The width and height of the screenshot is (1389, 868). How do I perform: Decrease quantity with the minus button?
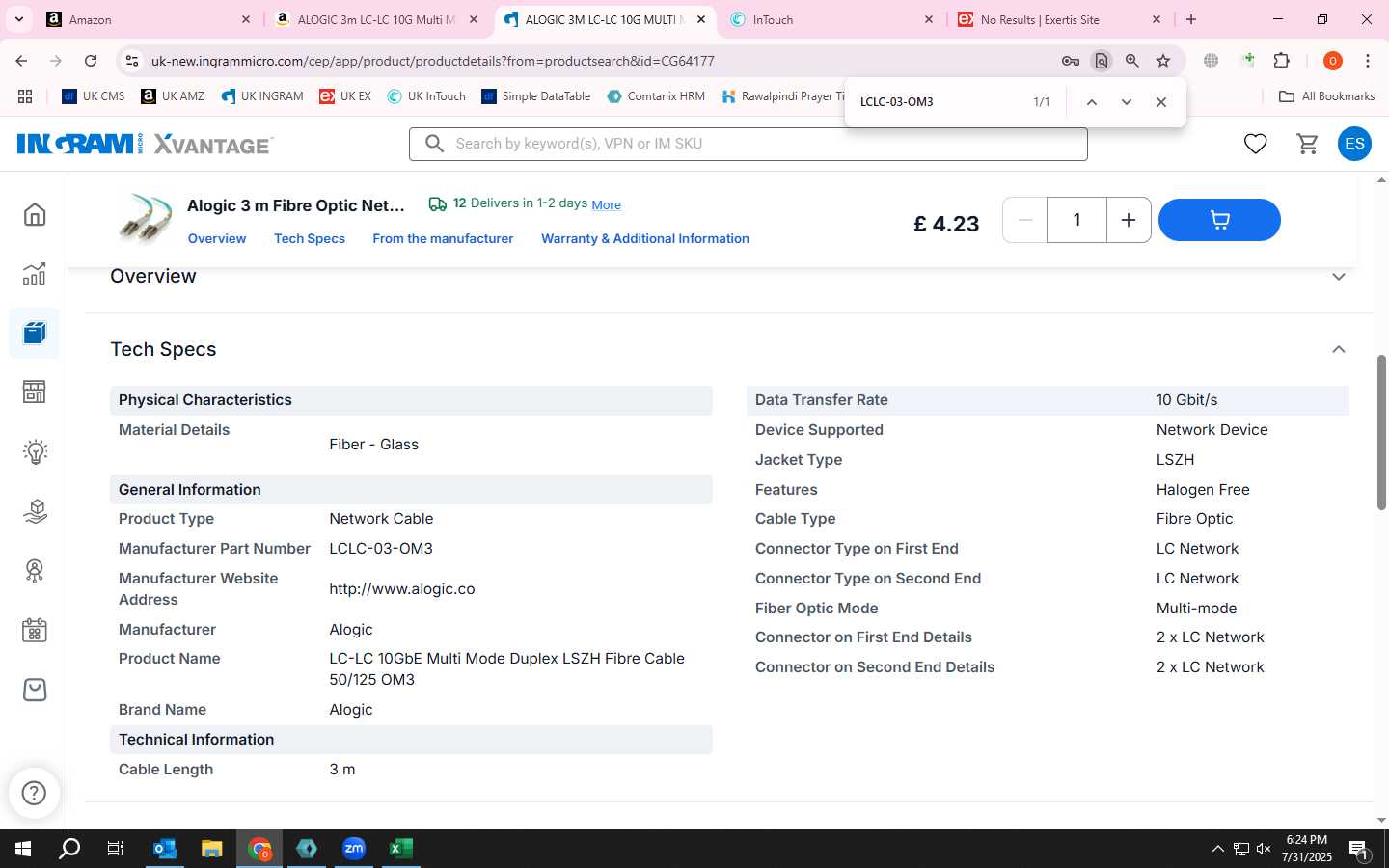(x=1025, y=220)
